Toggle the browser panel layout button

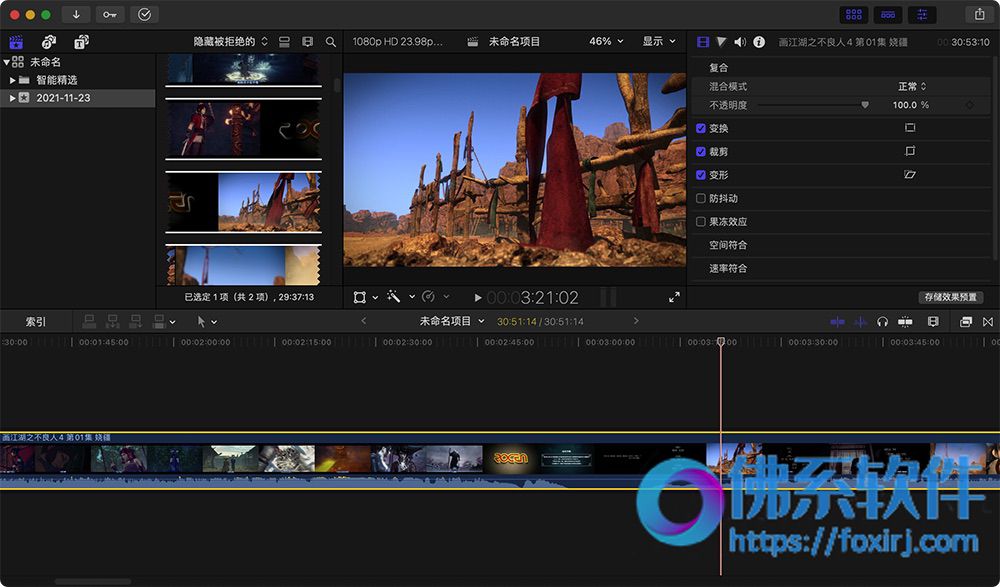tap(854, 14)
